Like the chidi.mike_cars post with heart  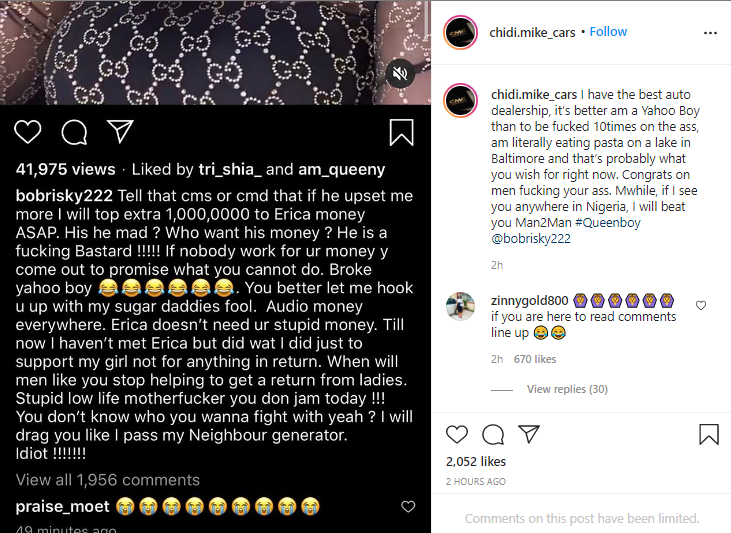[x=457, y=434]
